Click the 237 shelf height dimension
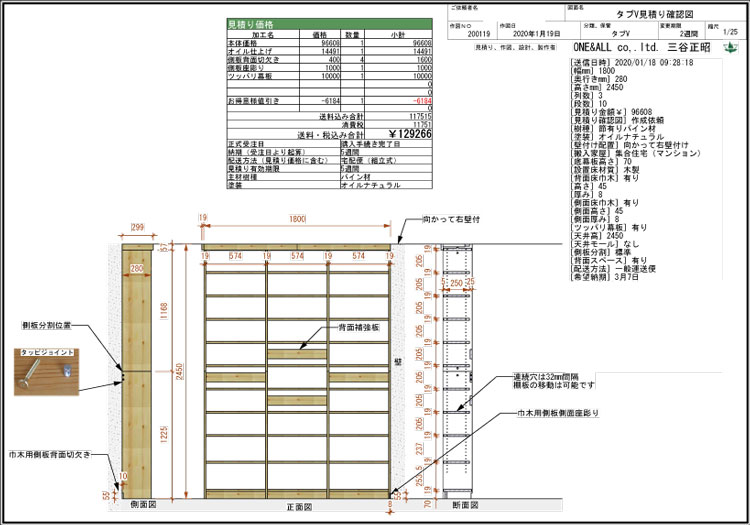The width and height of the screenshot is (750, 525). click(419, 448)
